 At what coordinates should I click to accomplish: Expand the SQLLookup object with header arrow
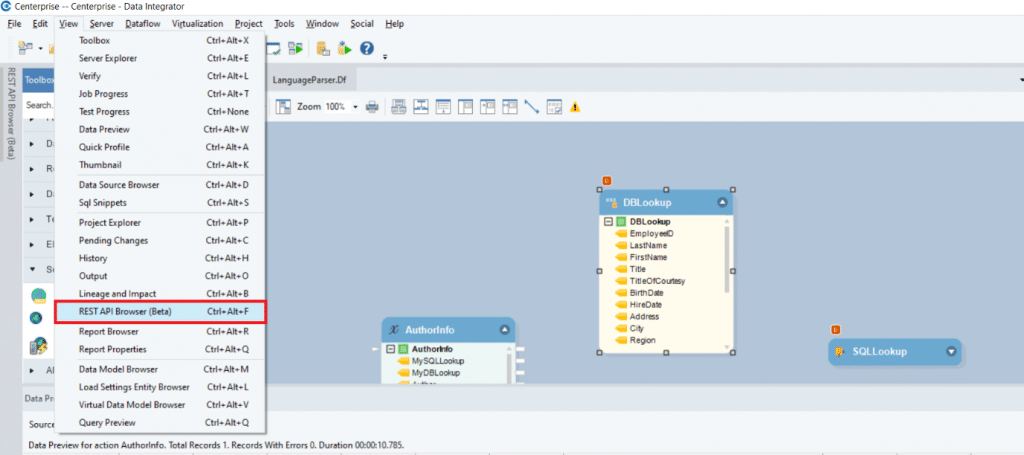pyautogui.click(x=951, y=351)
